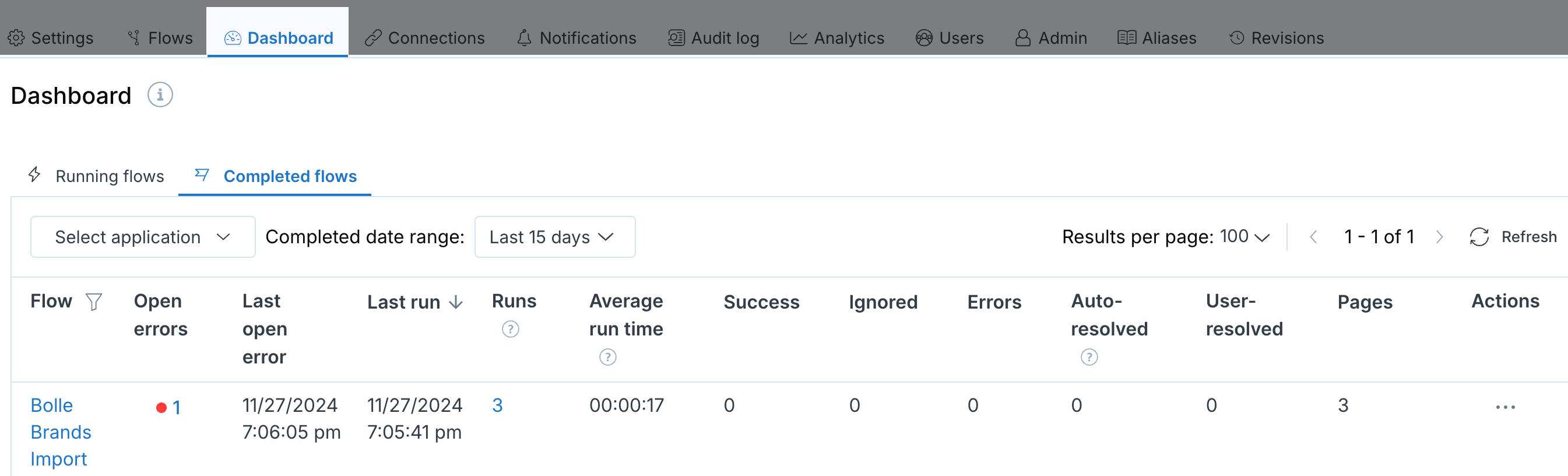Click the Dashboard info icon
Image resolution: width=1568 pixels, height=476 pixels.
(160, 95)
